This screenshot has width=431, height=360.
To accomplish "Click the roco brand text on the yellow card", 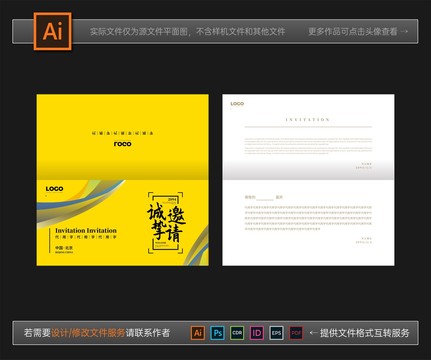I will 122,144.
